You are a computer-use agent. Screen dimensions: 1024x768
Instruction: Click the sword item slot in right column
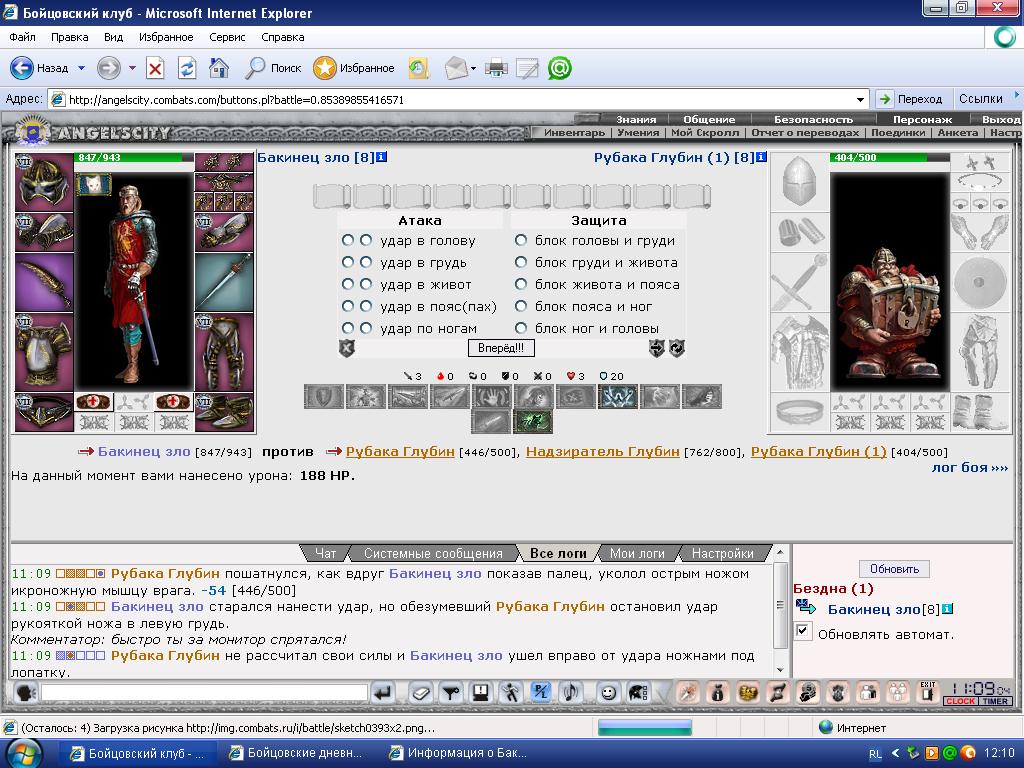pyautogui.click(x=224, y=282)
